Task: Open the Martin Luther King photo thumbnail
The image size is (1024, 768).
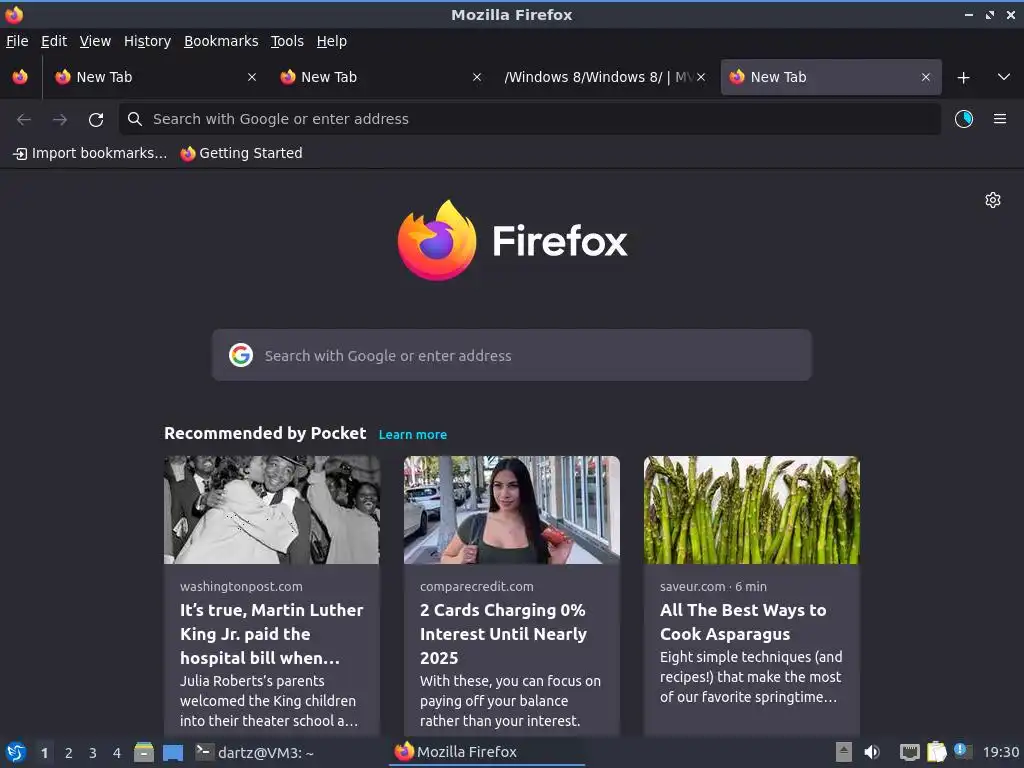Action: pyautogui.click(x=272, y=510)
